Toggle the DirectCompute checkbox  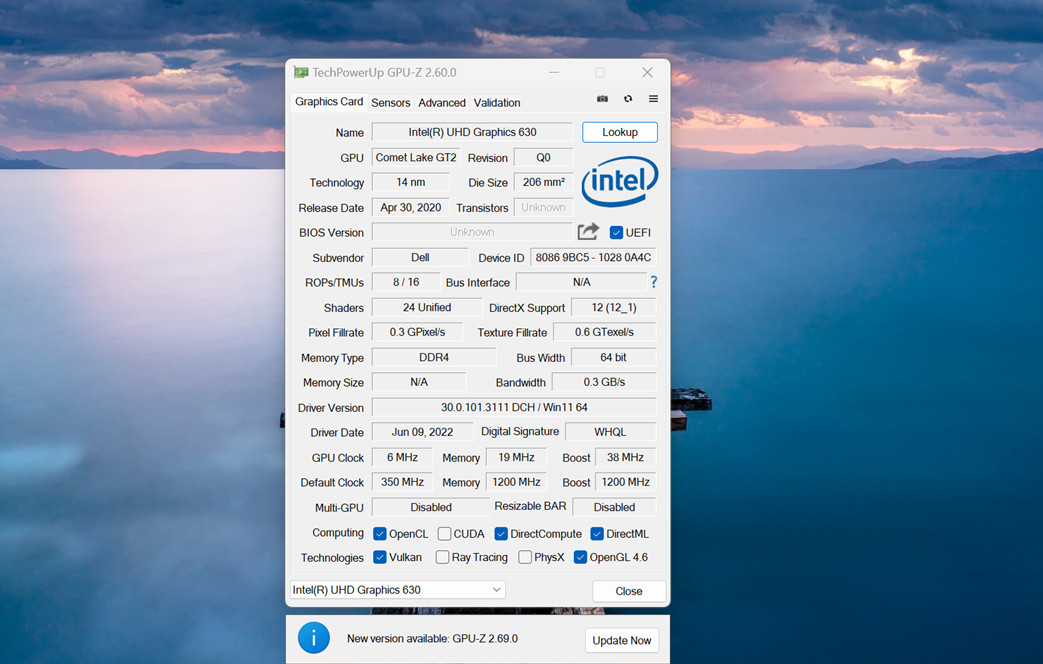click(501, 534)
